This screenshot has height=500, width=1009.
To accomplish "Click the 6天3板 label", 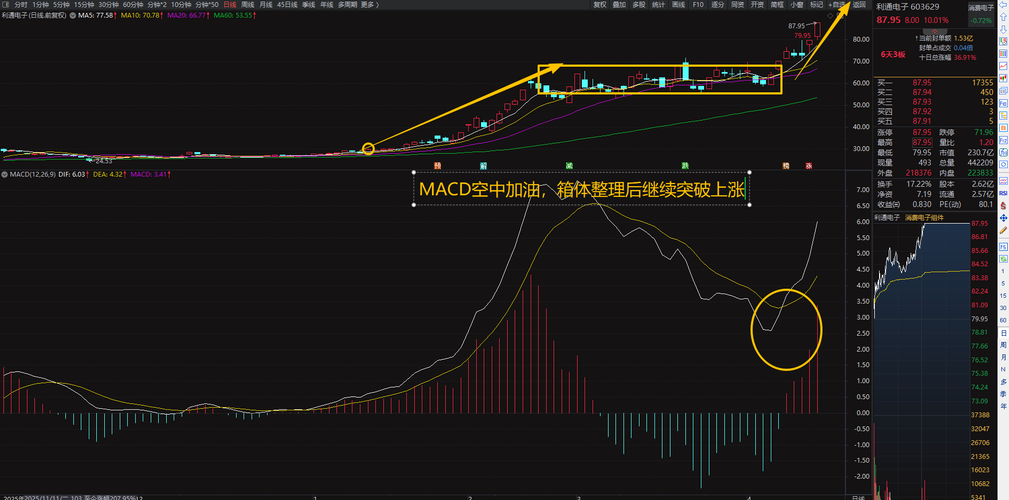I will tap(893, 54).
